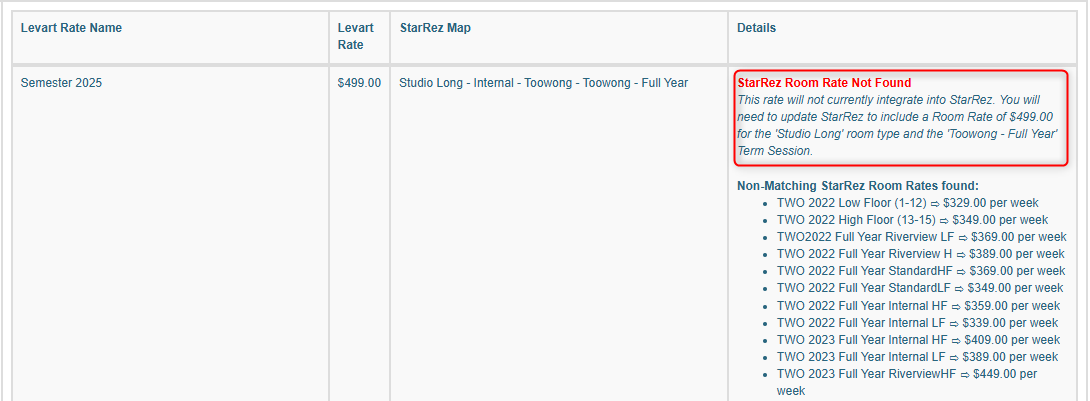Select the Semester 2025 rate name cell

[x=61, y=83]
